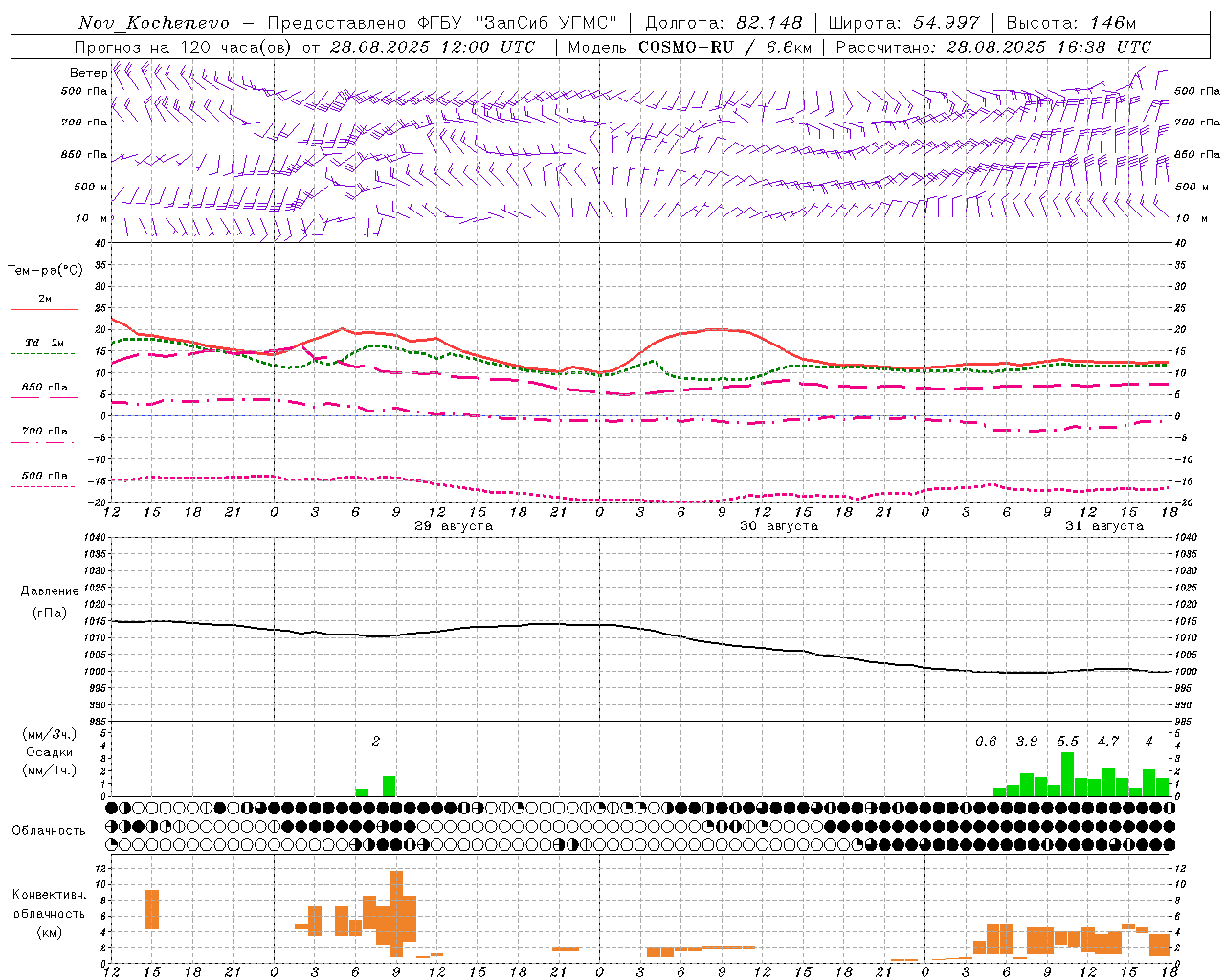Click the (мм/1ч.) precipitation unit label
This screenshot has height=980, width=1225.
[50, 770]
